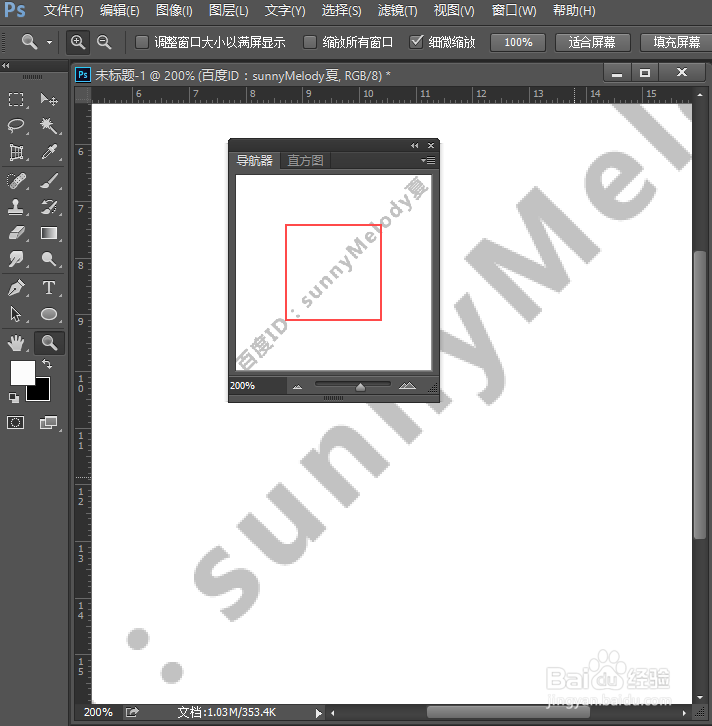
Task: Switch to the 直方图 tab
Action: (x=305, y=160)
